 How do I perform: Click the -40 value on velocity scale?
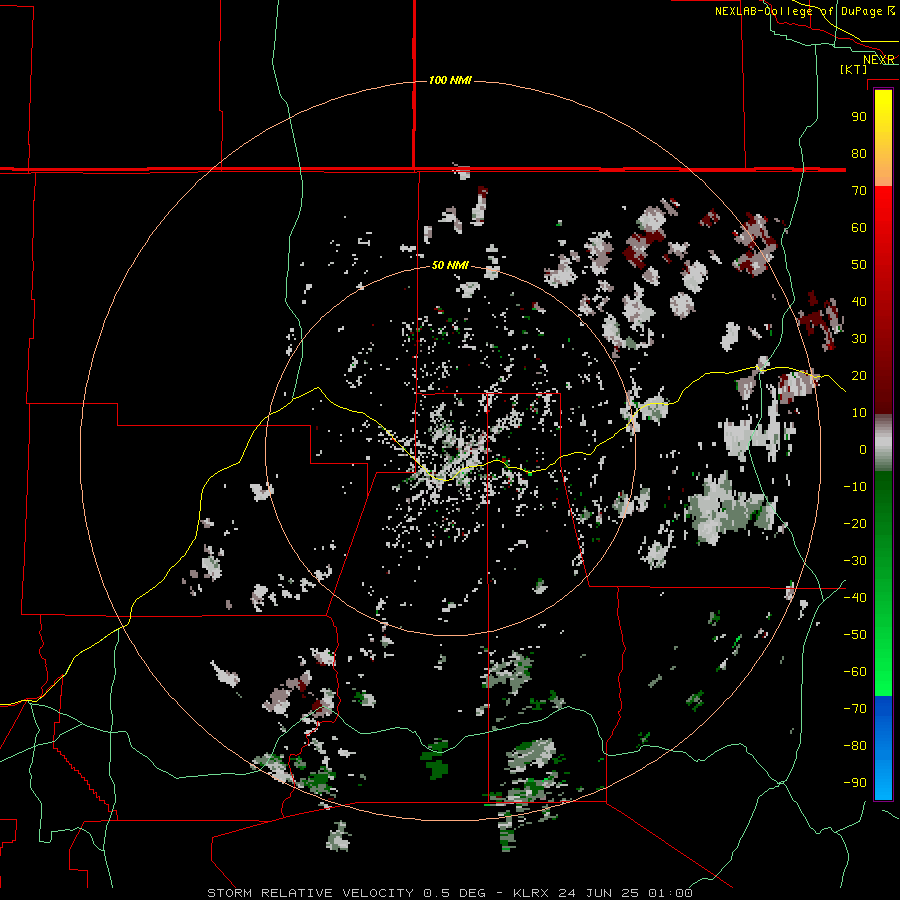[x=855, y=598]
